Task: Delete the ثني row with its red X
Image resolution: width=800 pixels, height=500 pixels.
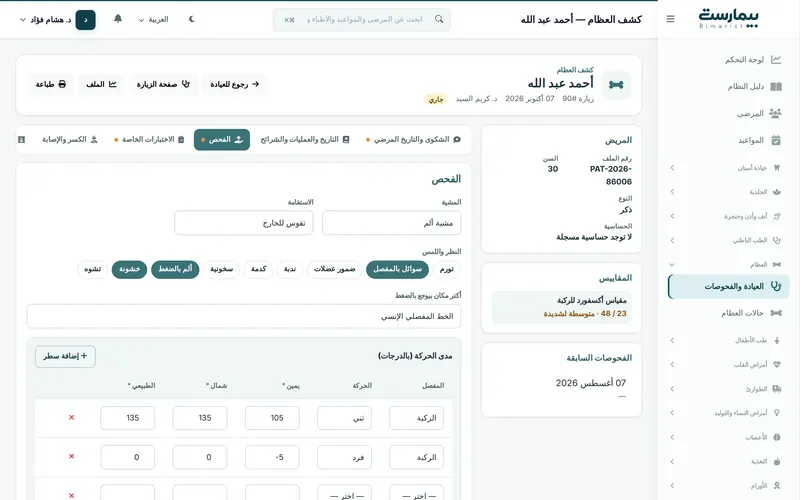Action: click(71, 417)
